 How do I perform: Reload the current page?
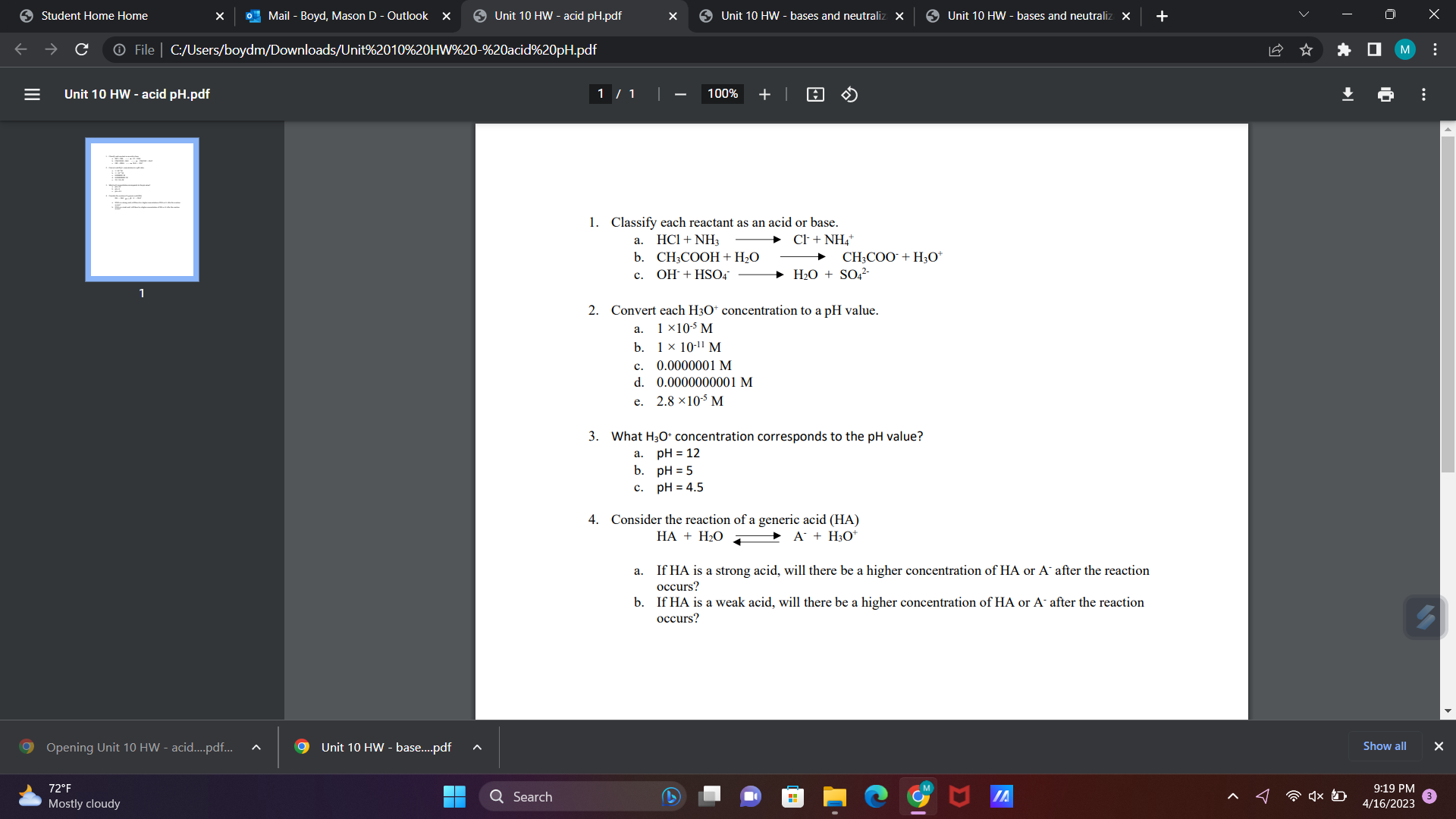(82, 49)
